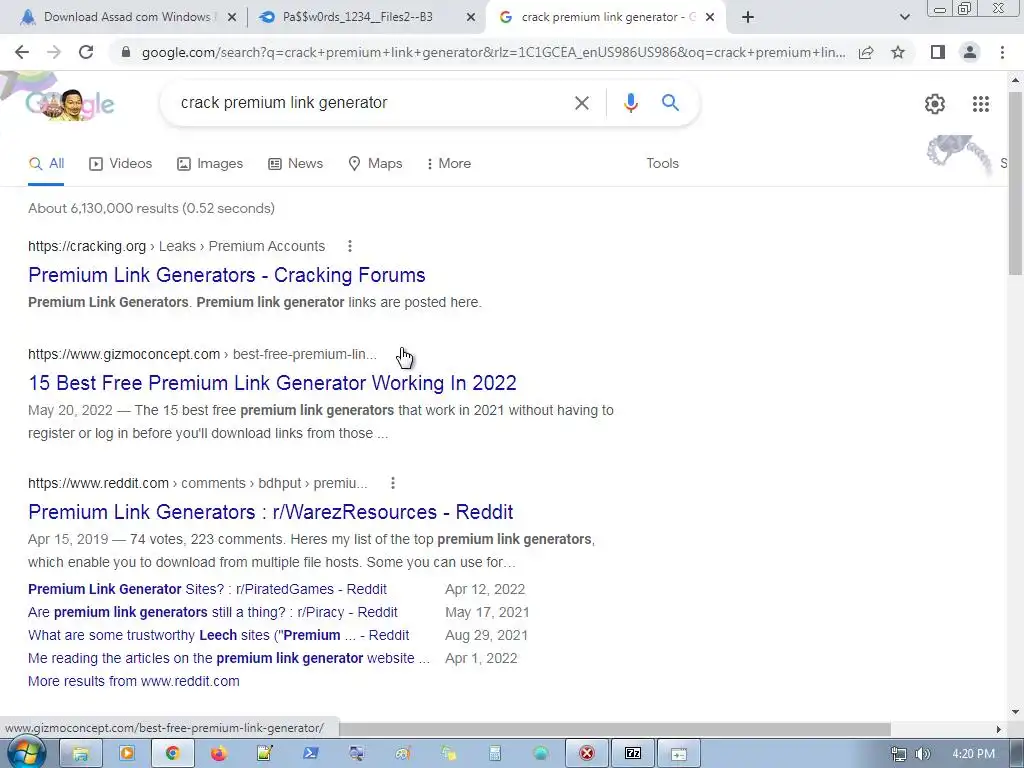The height and width of the screenshot is (768, 1024).
Task: Share this page via the address bar icon
Action: 866,53
